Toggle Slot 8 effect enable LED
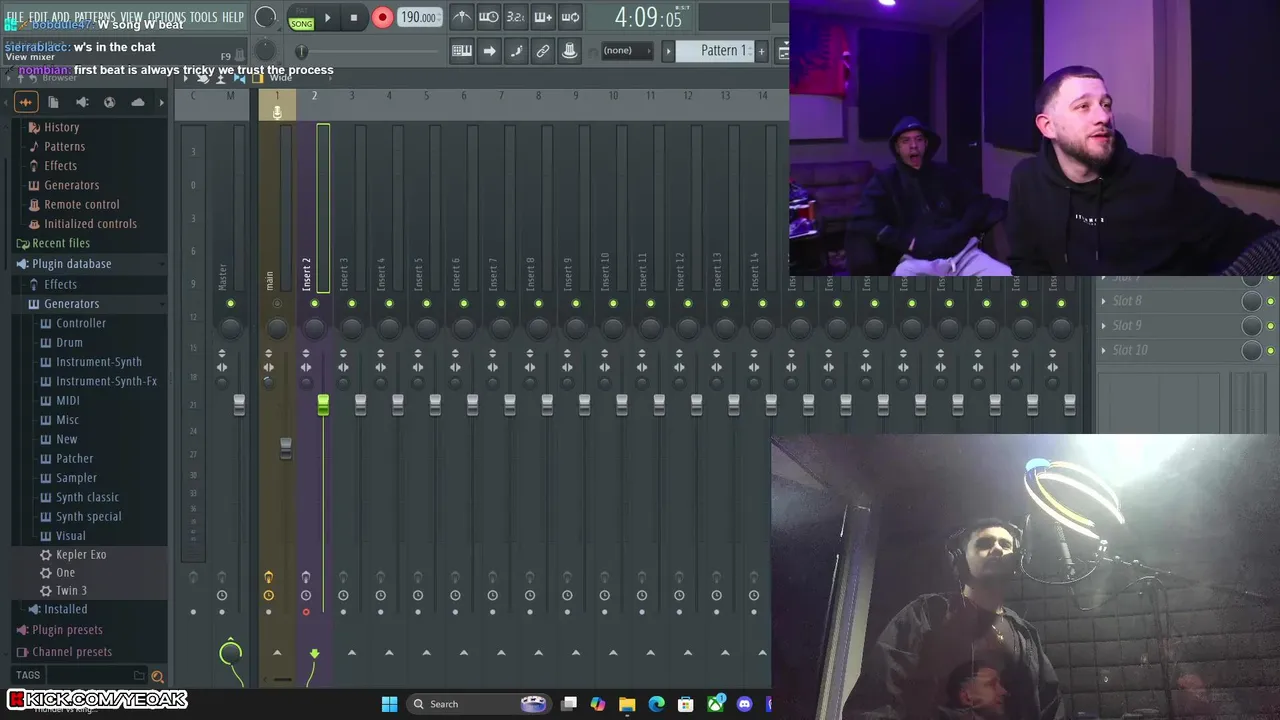The height and width of the screenshot is (720, 1280). (x=1271, y=301)
